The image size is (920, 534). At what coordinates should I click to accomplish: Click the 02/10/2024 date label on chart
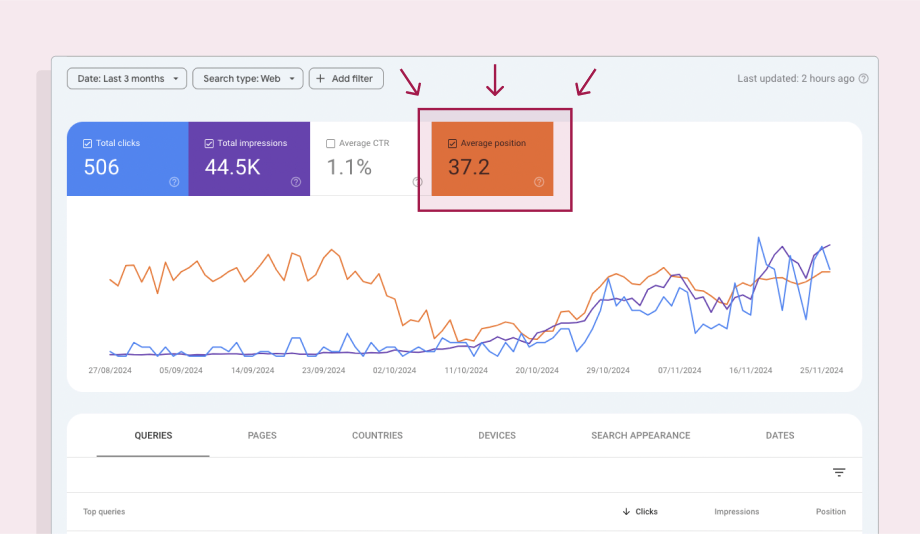tap(394, 370)
